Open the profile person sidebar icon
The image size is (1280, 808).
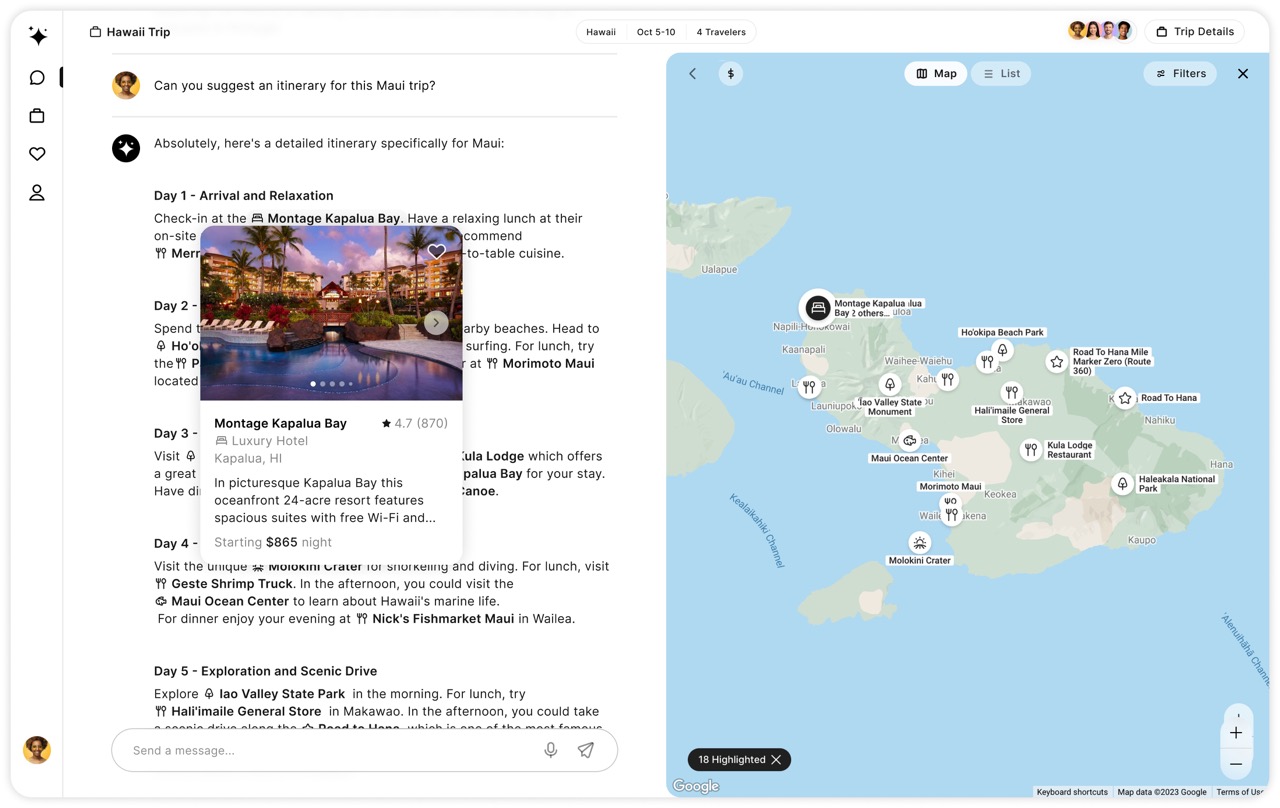37,193
